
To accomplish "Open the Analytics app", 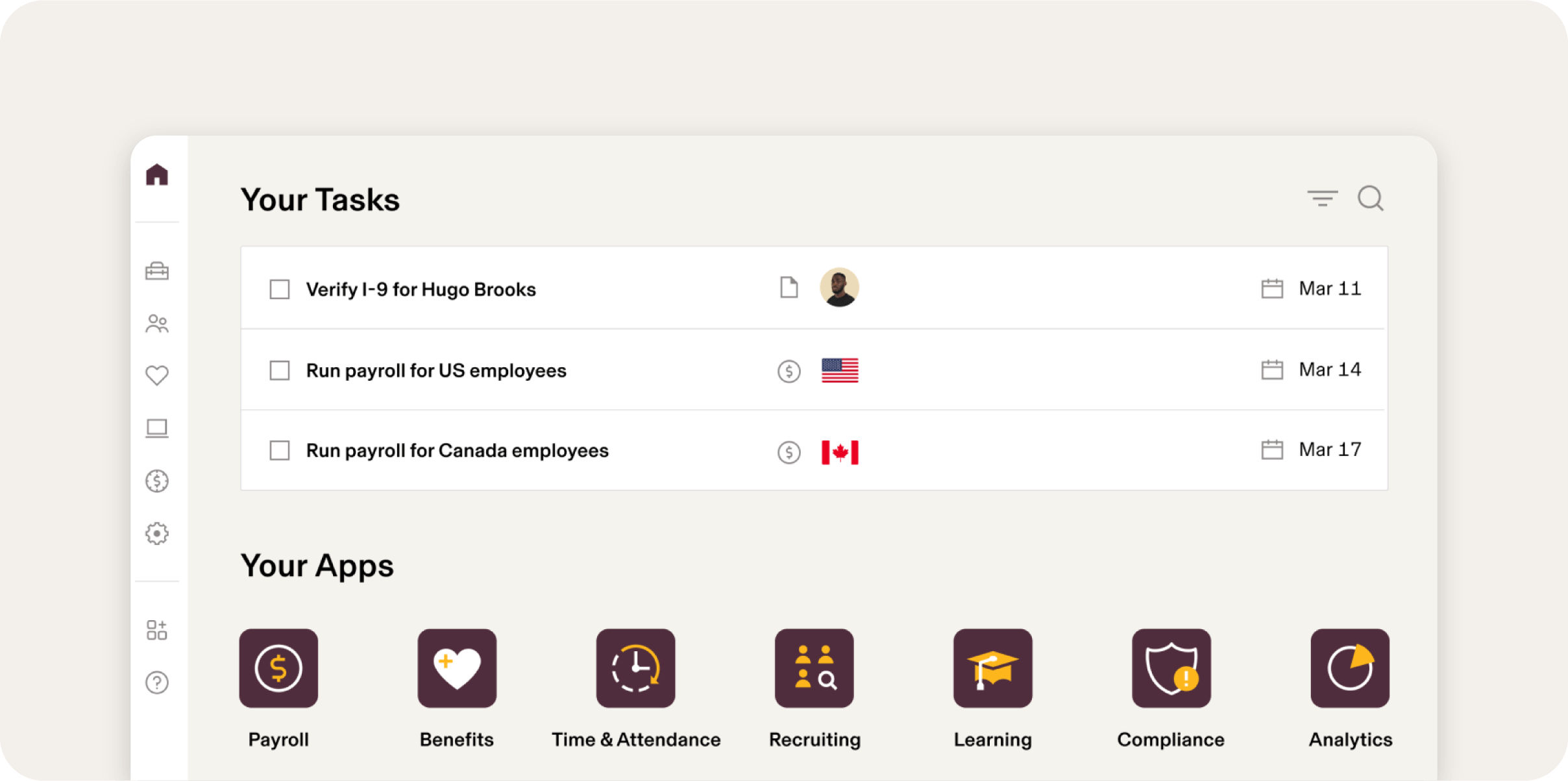I will coord(1349,668).
